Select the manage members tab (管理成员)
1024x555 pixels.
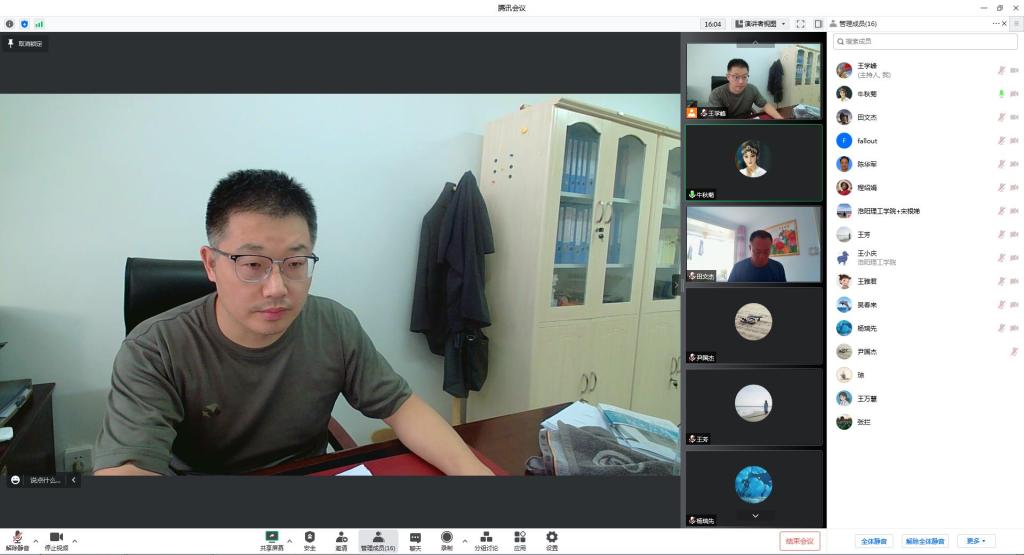point(378,541)
